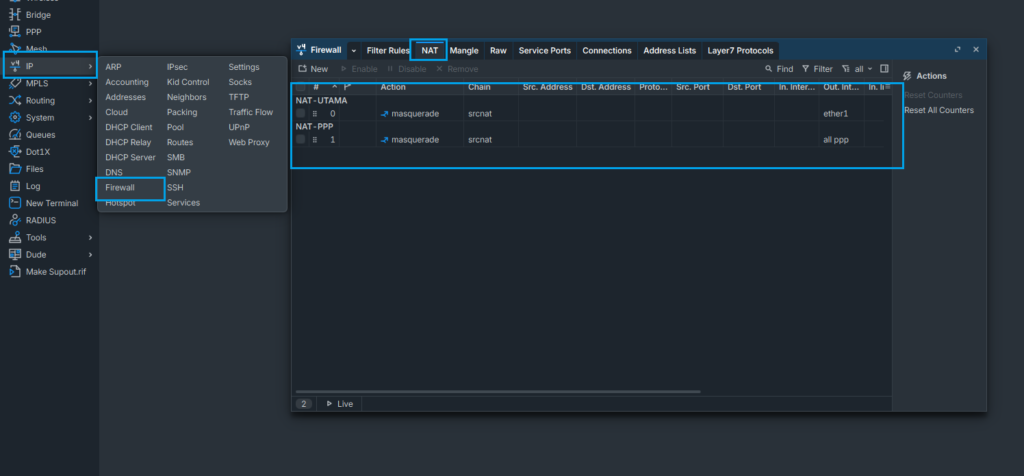This screenshot has width=1024, height=476.
Task: Switch to the Mangle tab
Action: coord(464,50)
